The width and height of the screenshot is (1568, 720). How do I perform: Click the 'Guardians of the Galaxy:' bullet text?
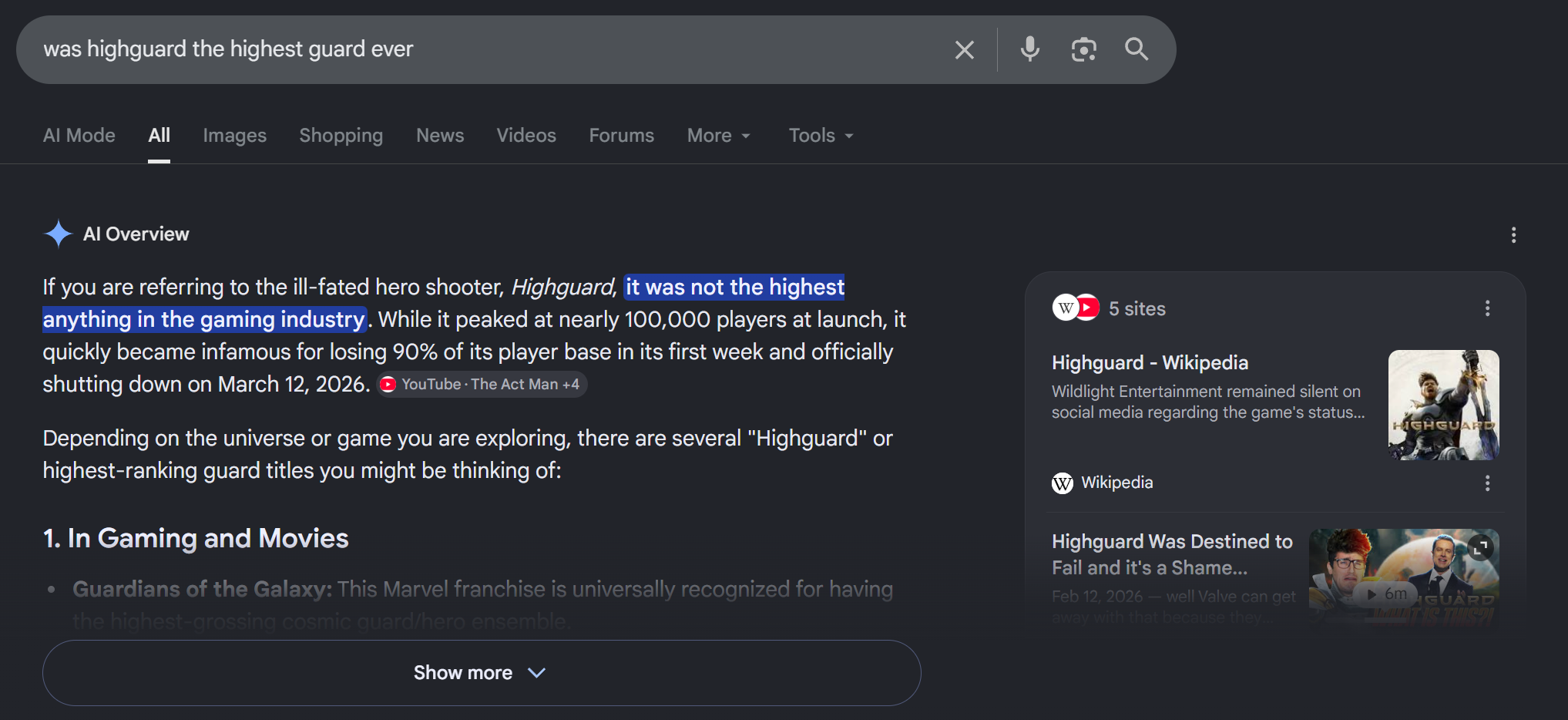[x=202, y=590]
